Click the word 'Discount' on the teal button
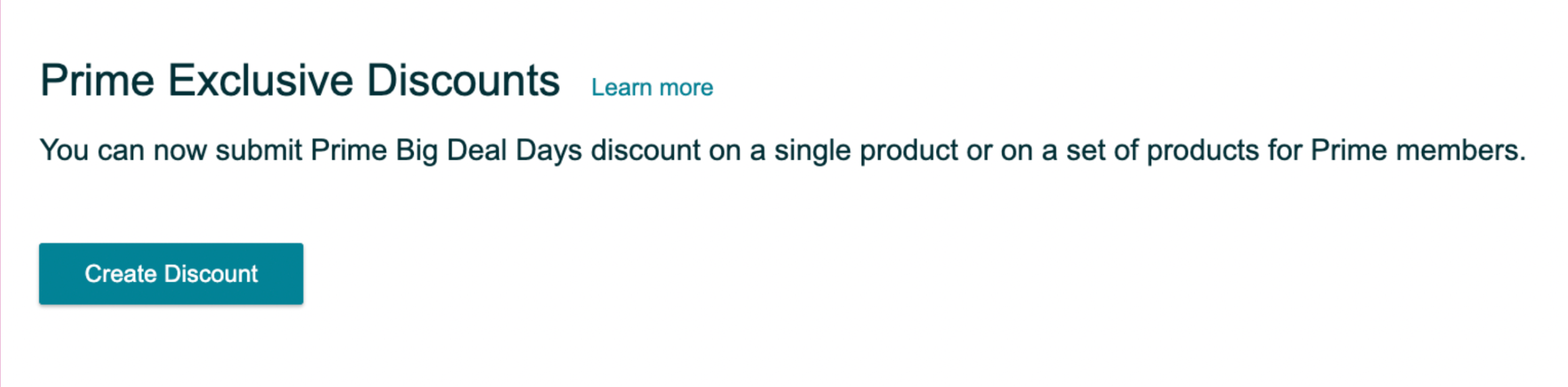 pos(211,273)
